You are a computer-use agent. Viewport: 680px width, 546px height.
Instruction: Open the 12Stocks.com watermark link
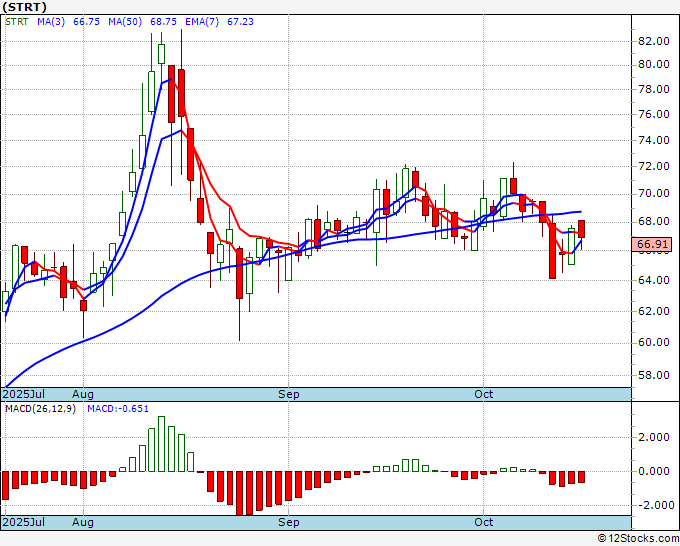[638, 538]
